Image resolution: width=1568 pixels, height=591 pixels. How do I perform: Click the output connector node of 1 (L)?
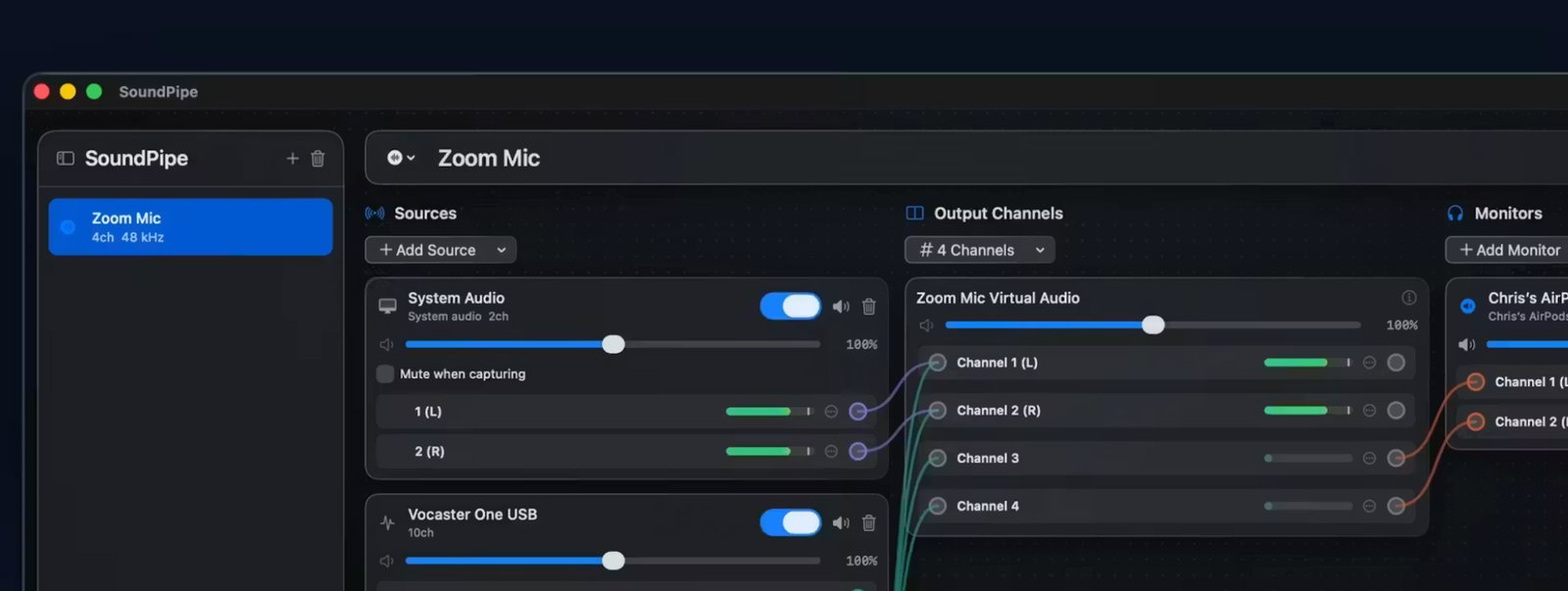point(857,412)
